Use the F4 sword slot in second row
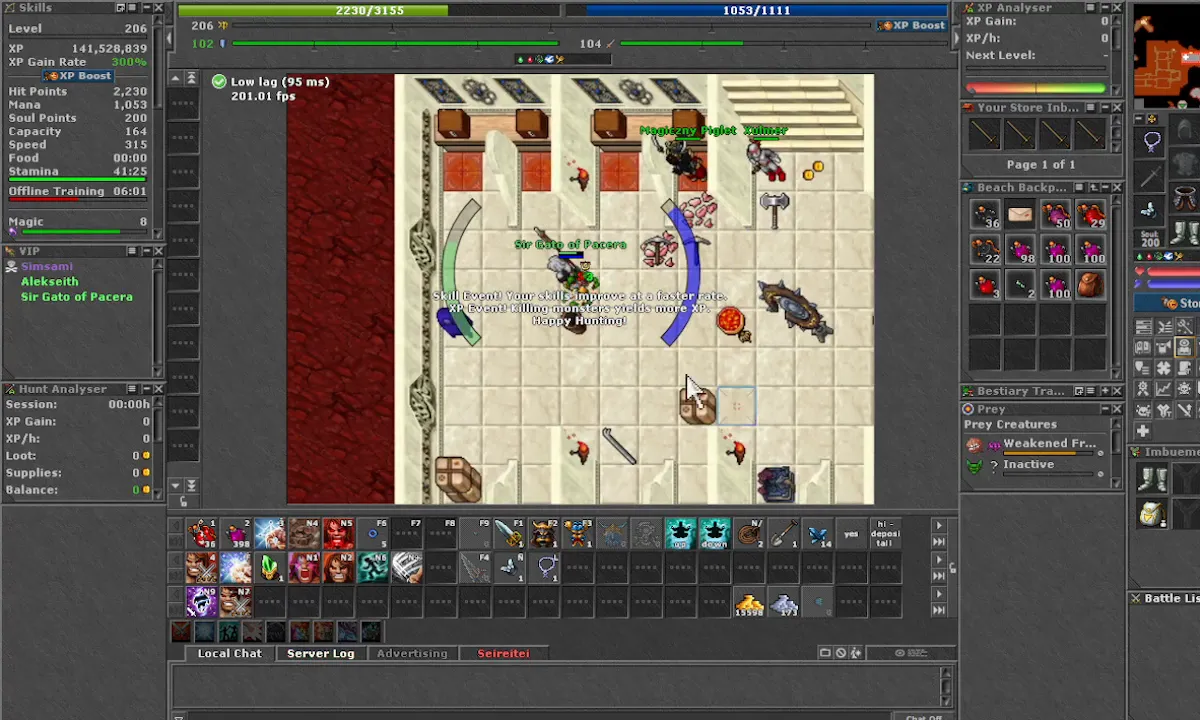Viewport: 1200px width, 720px height. coord(475,567)
